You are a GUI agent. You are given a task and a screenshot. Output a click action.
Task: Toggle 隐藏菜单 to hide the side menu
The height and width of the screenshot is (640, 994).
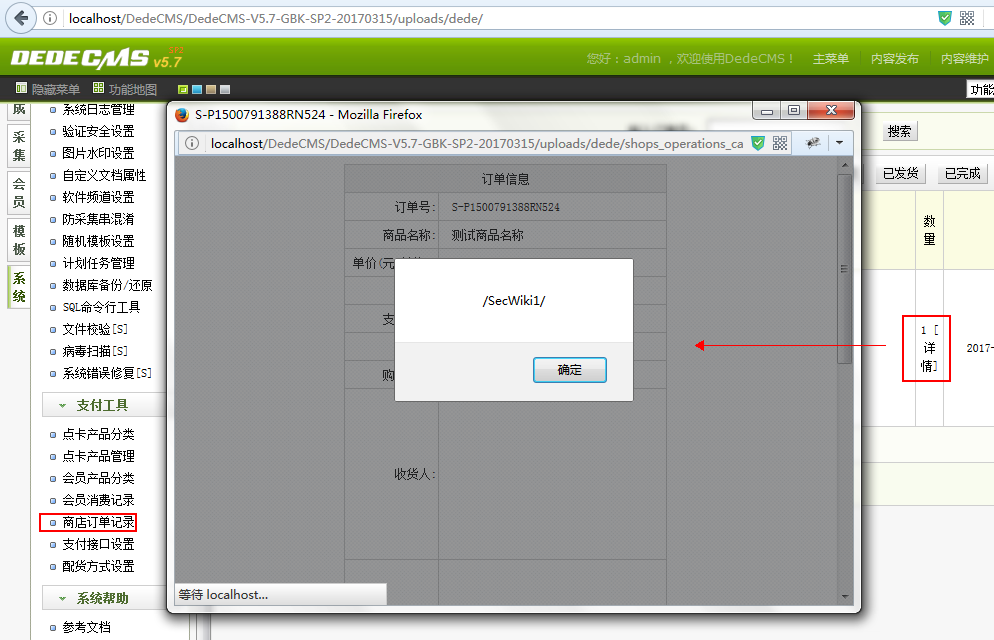pyautogui.click(x=48, y=89)
